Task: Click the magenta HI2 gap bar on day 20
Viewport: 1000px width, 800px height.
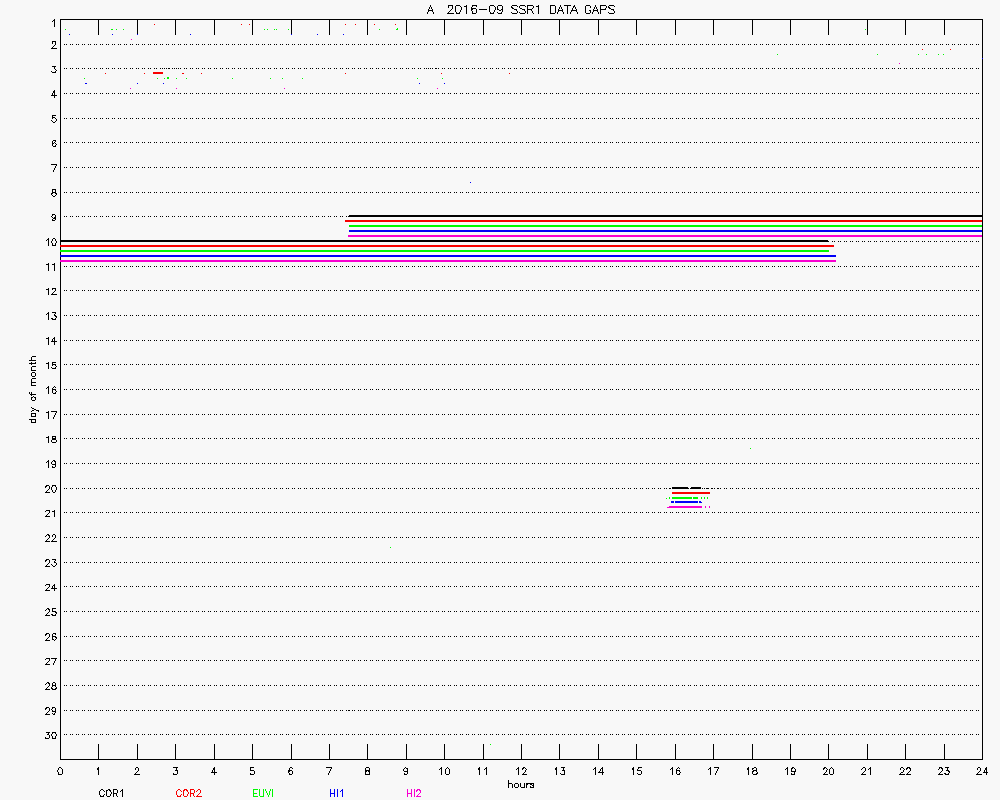Action: pyautogui.click(x=685, y=506)
